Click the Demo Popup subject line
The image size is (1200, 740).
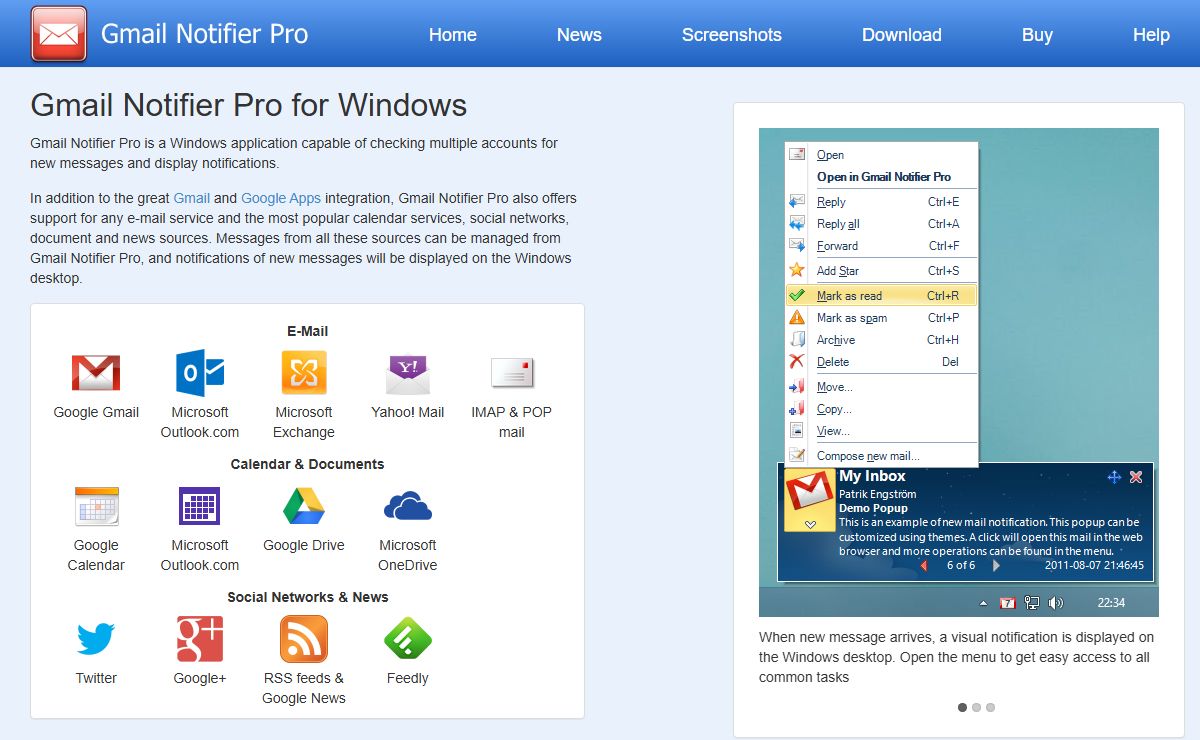tap(874, 508)
